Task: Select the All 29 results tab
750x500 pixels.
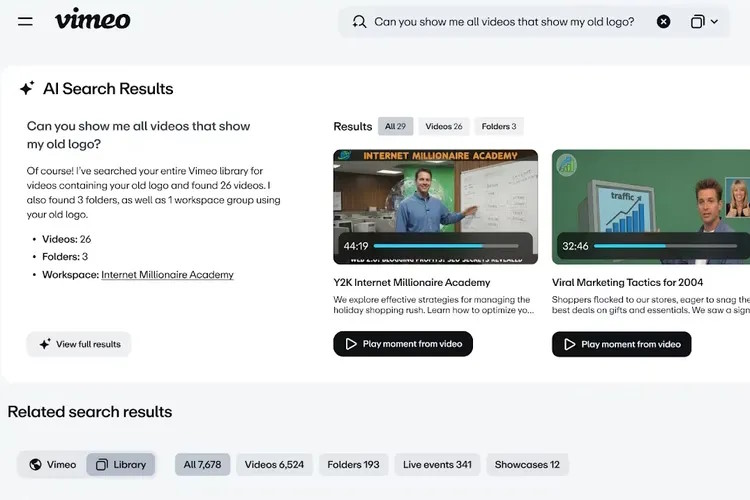Action: click(395, 126)
